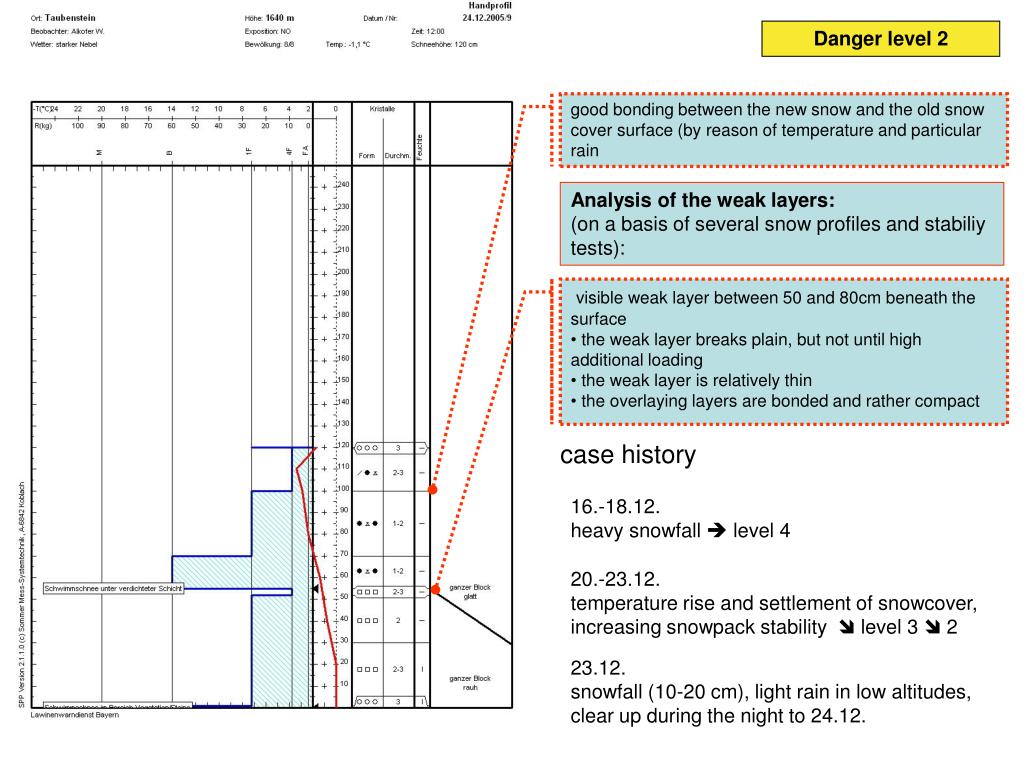This screenshot has width=1024, height=768.
Task: Select the 'ganzer Block glatt' annotation
Action: (470, 592)
